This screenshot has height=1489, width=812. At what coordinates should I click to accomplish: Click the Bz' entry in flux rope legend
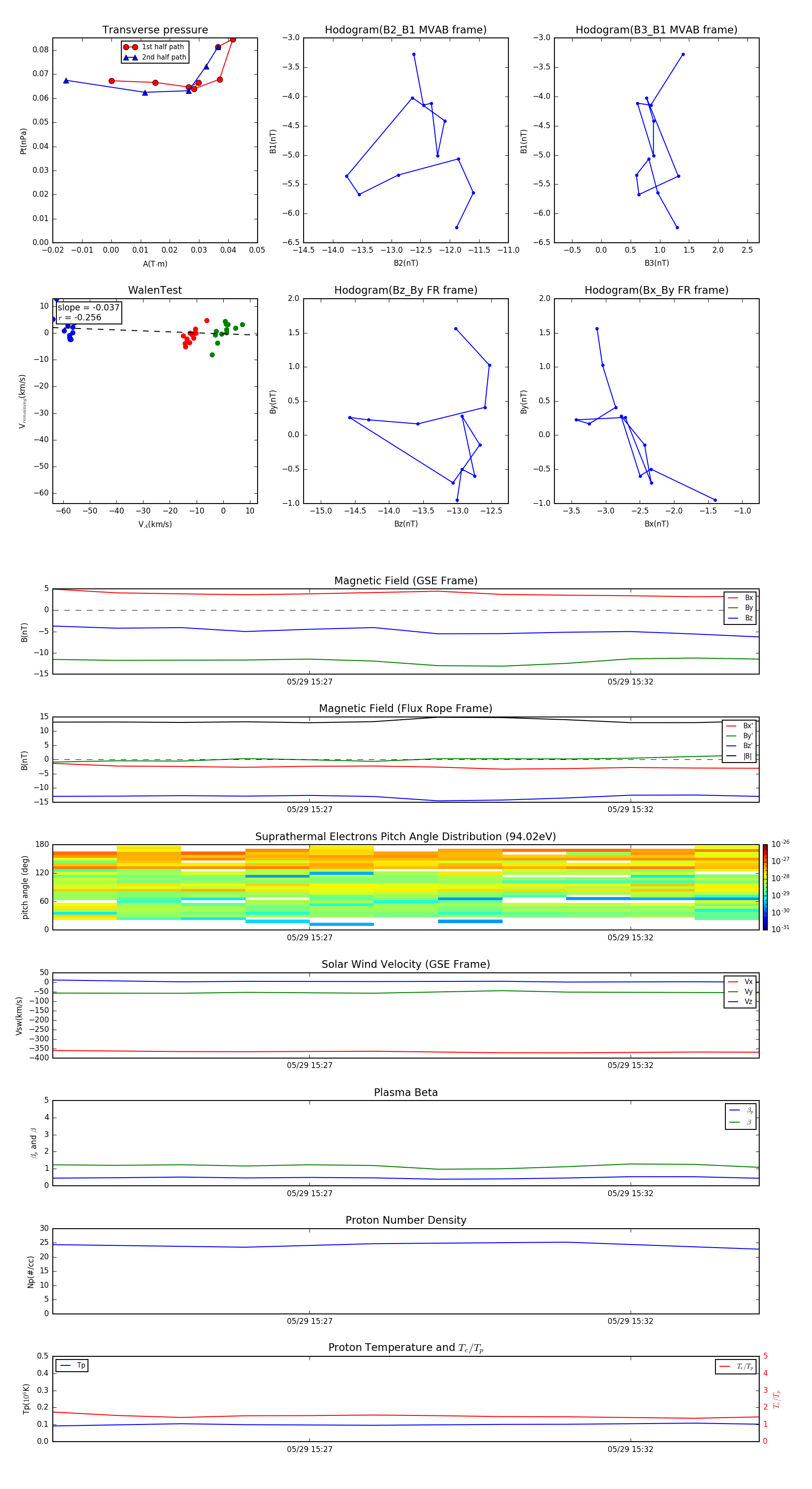coord(740,746)
